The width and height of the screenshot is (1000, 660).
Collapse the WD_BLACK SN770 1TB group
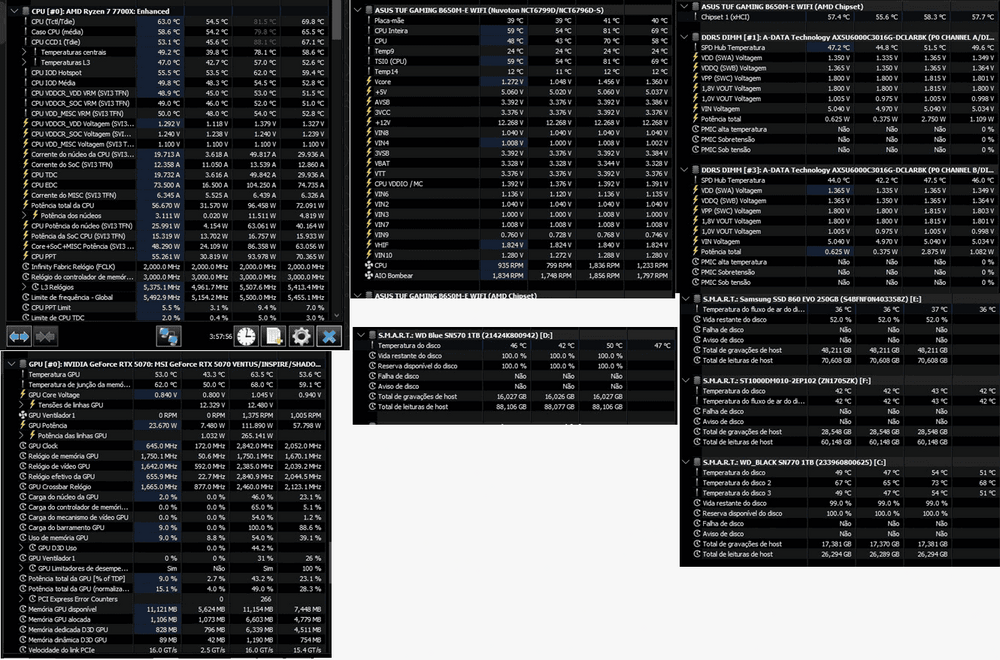tap(686, 462)
